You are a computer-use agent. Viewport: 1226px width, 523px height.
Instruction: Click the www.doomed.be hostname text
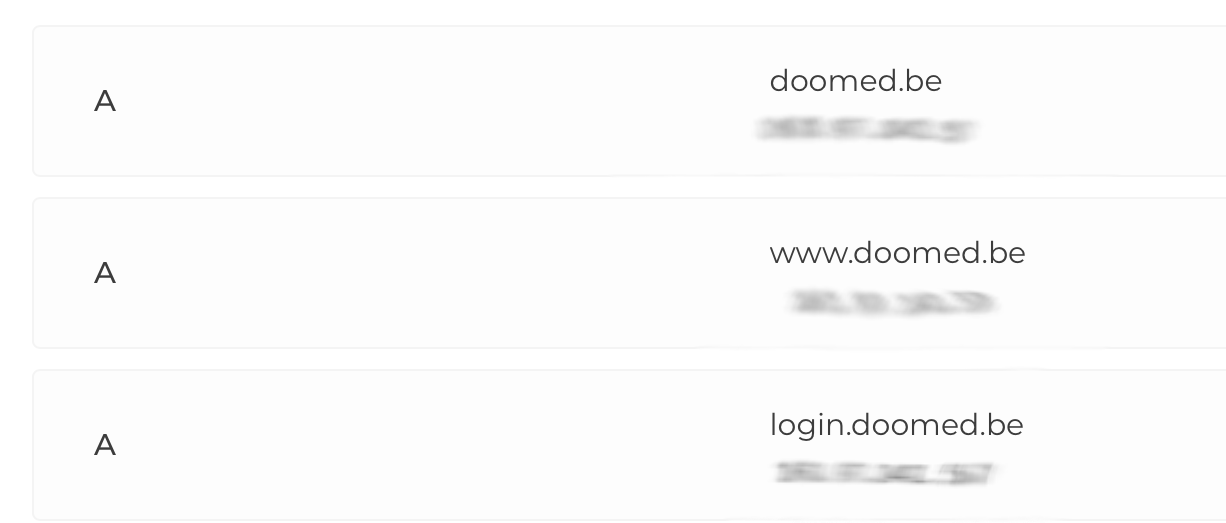tap(897, 253)
